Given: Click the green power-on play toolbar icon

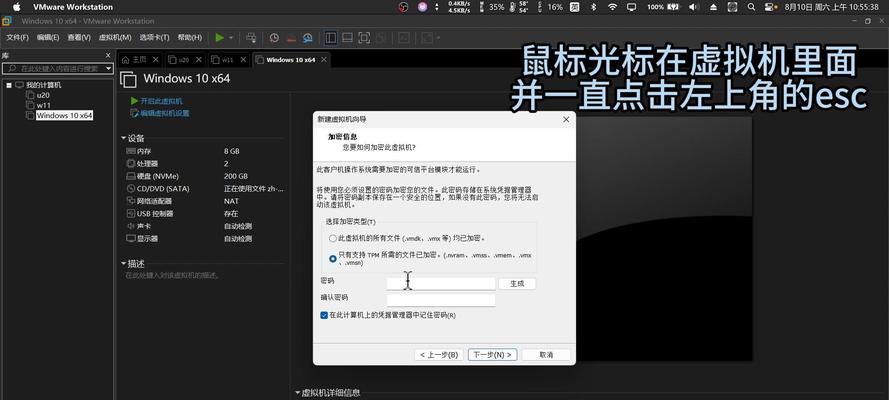Looking at the screenshot, I should (x=219, y=37).
